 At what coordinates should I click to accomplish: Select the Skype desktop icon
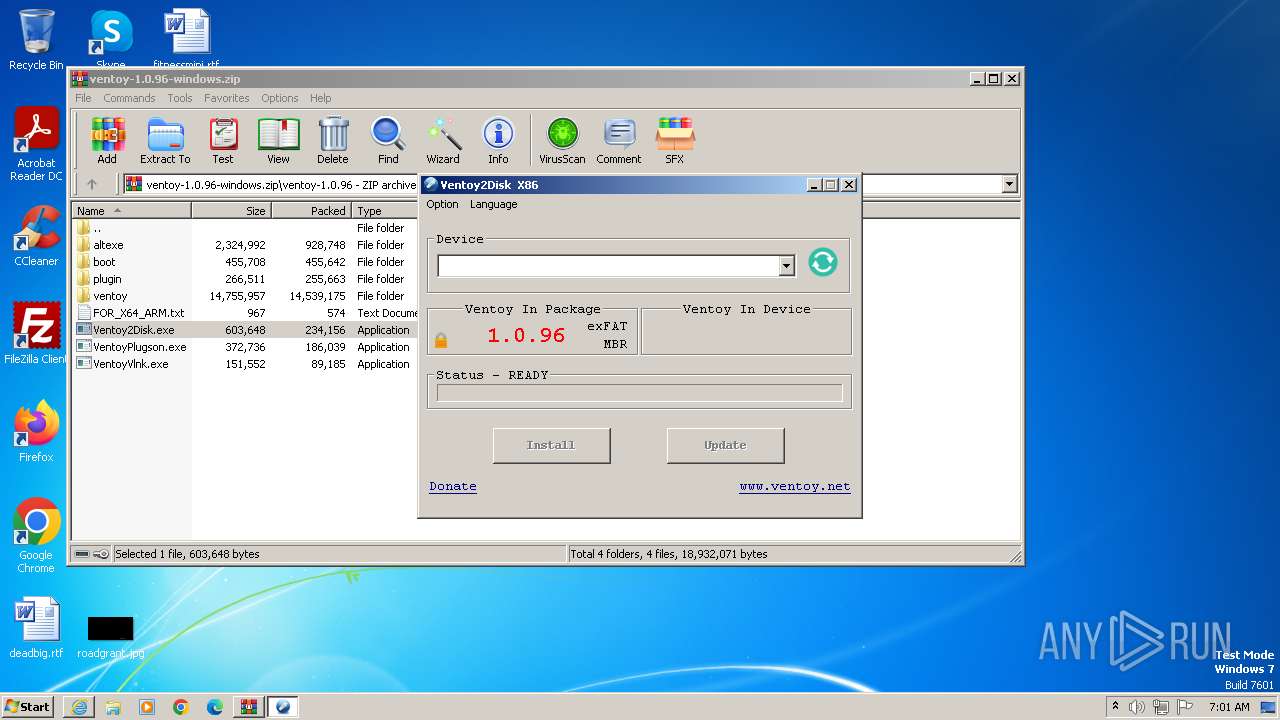[x=110, y=40]
